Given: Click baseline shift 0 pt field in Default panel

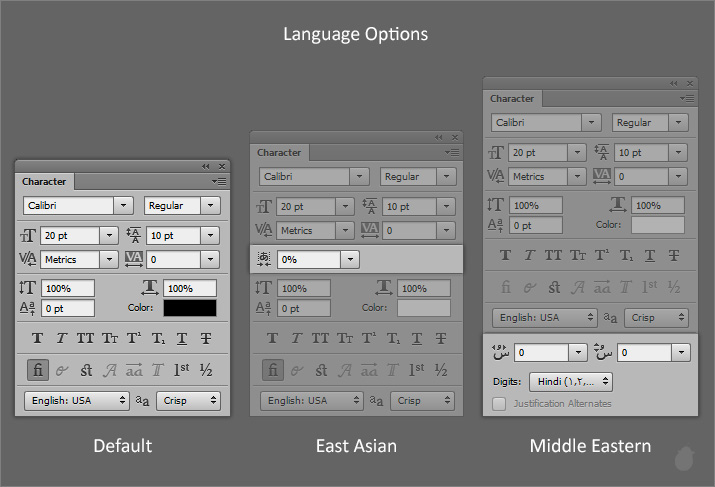Looking at the screenshot, I should coord(67,308).
